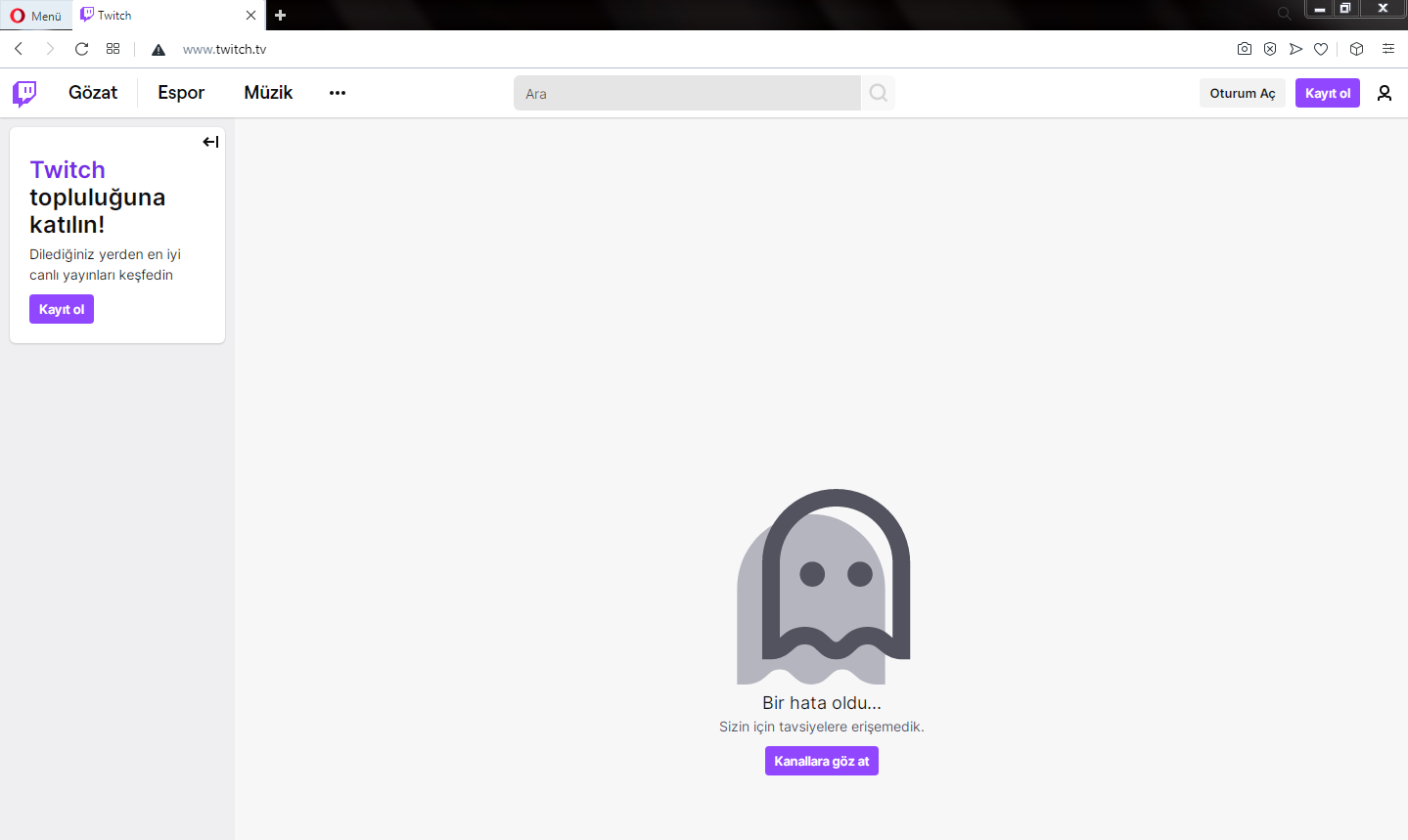Collapse the left sidebar with the arrow icon
Viewport: 1408px width, 840px height.
coord(210,141)
